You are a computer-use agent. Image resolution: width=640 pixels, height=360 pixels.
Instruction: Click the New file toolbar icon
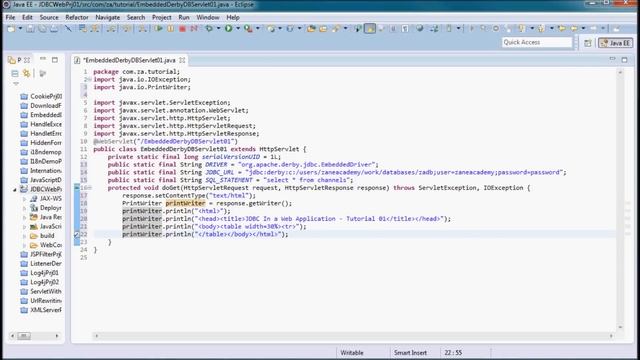tap(11, 29)
